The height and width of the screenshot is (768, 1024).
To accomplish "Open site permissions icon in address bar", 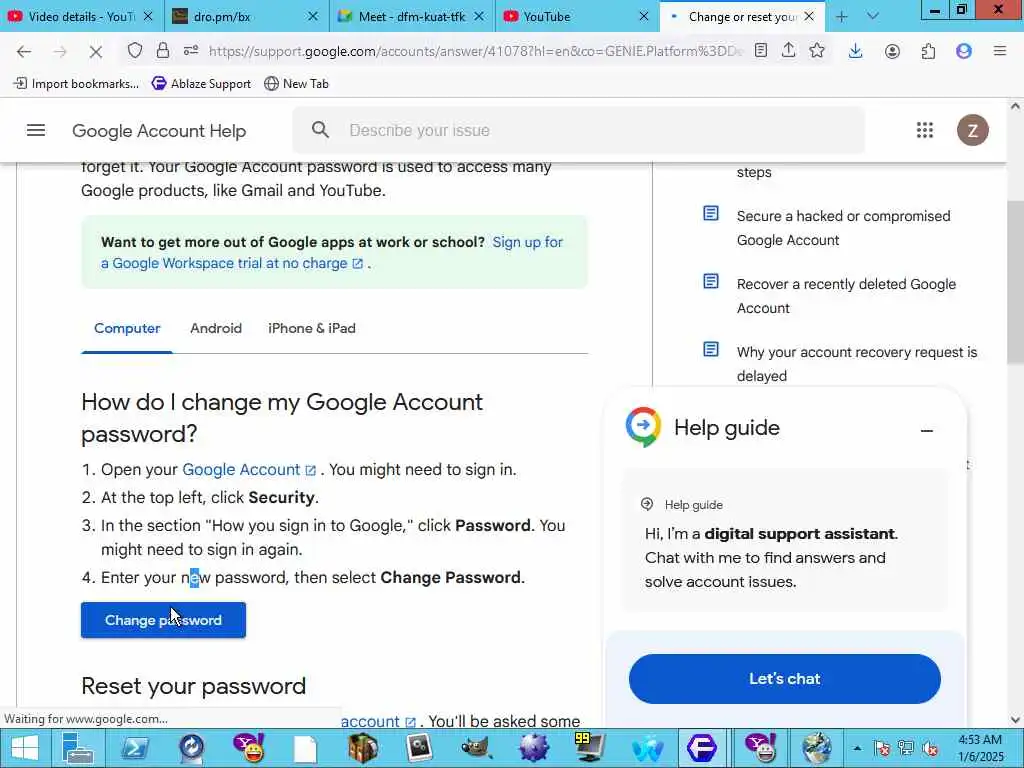I will [191, 50].
